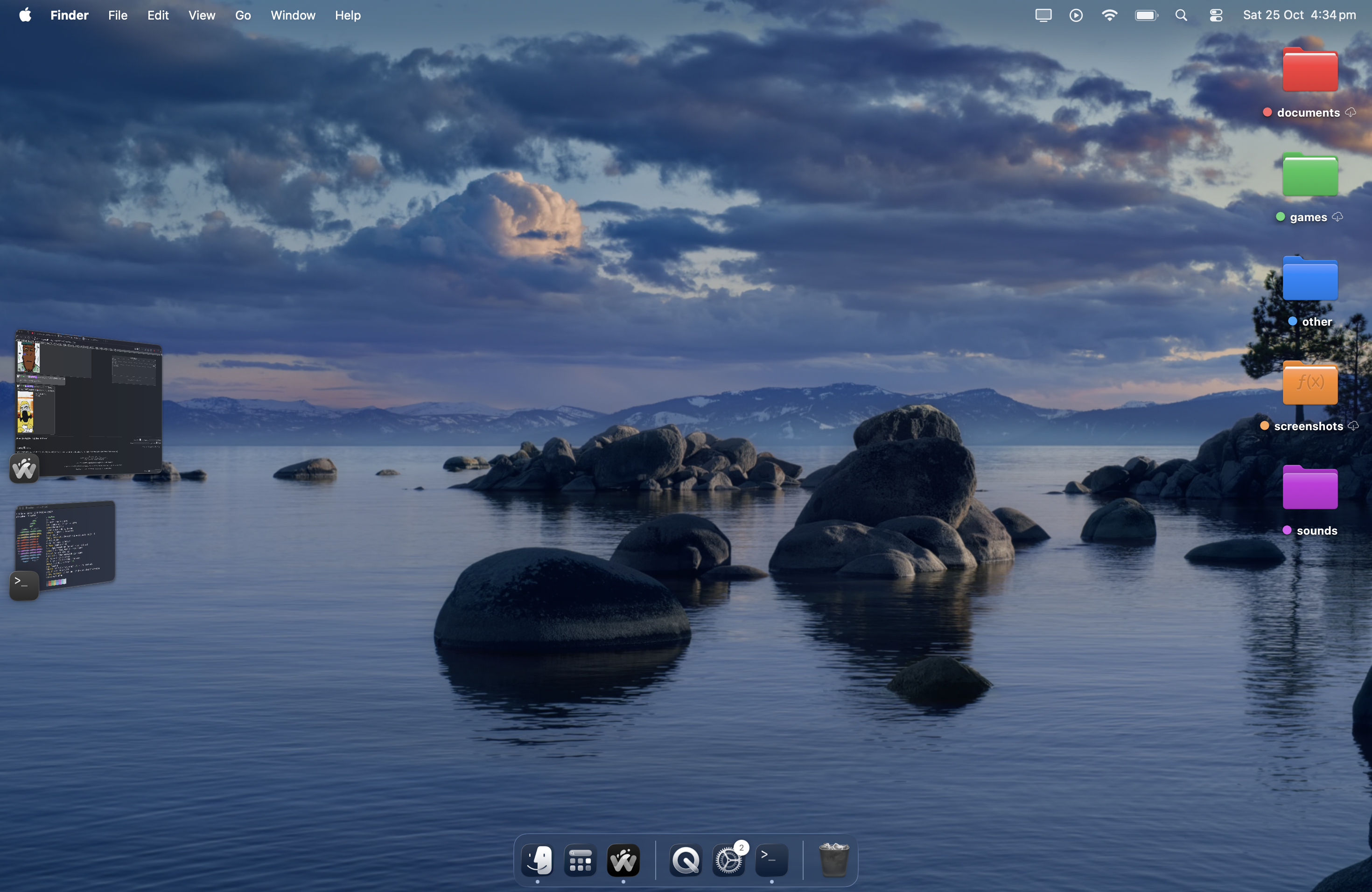1372x892 pixels.
Task: Open Terminal from the Dock
Action: point(771,860)
